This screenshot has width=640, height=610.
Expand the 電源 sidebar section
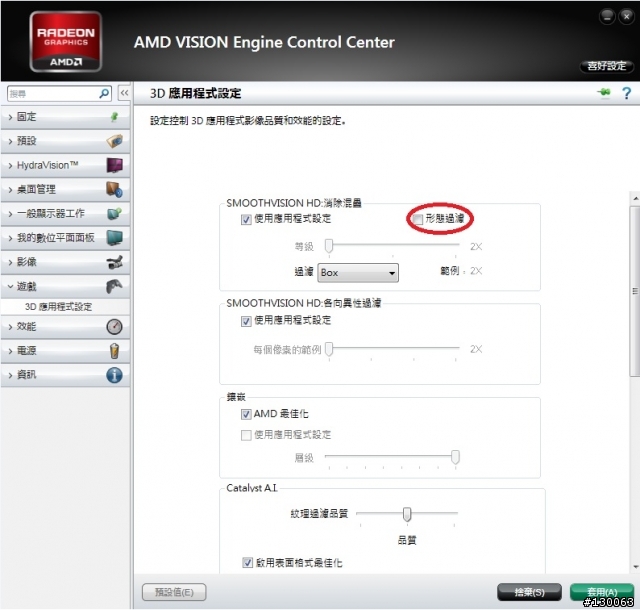point(65,351)
